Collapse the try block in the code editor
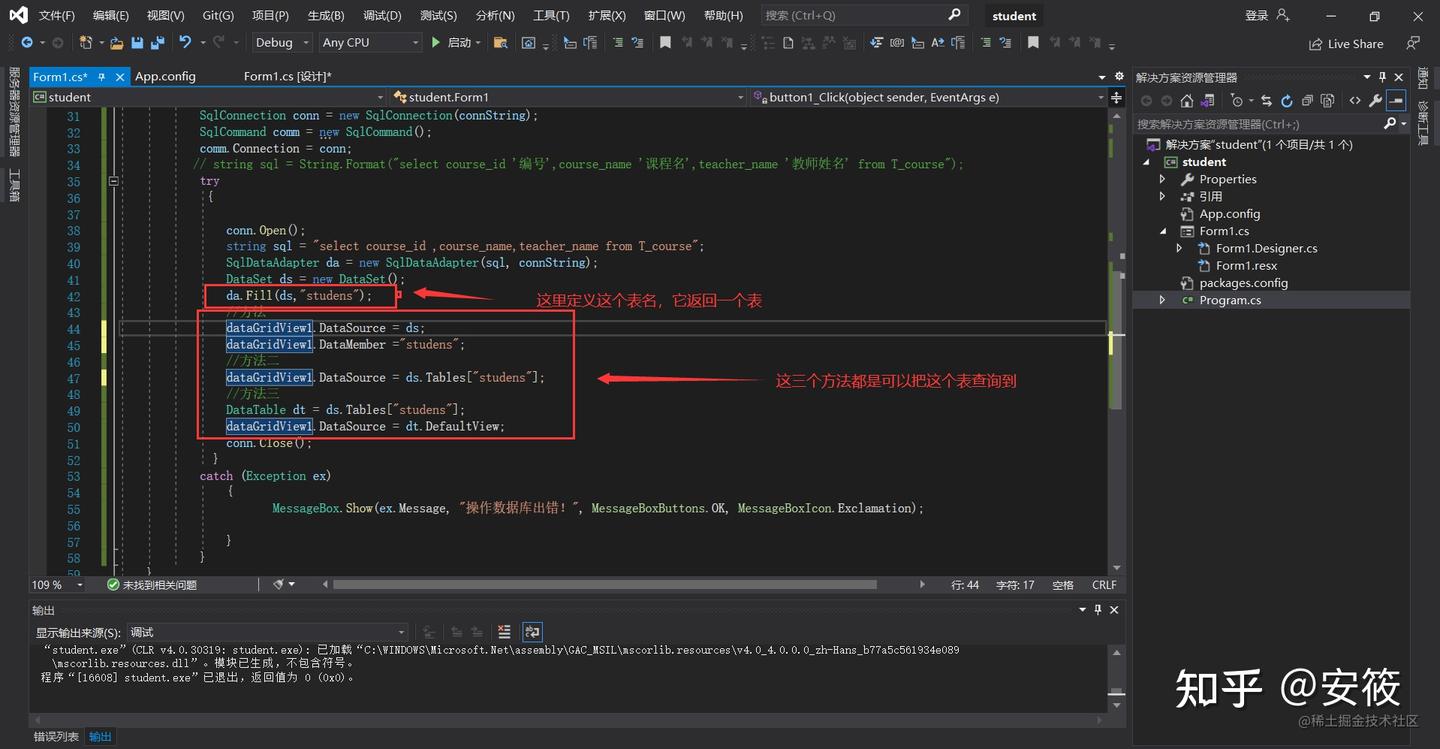This screenshot has height=749, width=1440. pyautogui.click(x=113, y=180)
